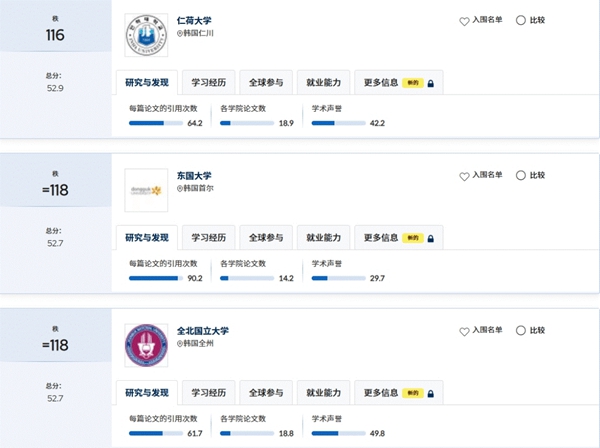Image resolution: width=600 pixels, height=448 pixels.
Task: Select the 比较 radio button for 仁荷大学
Action: [521, 20]
